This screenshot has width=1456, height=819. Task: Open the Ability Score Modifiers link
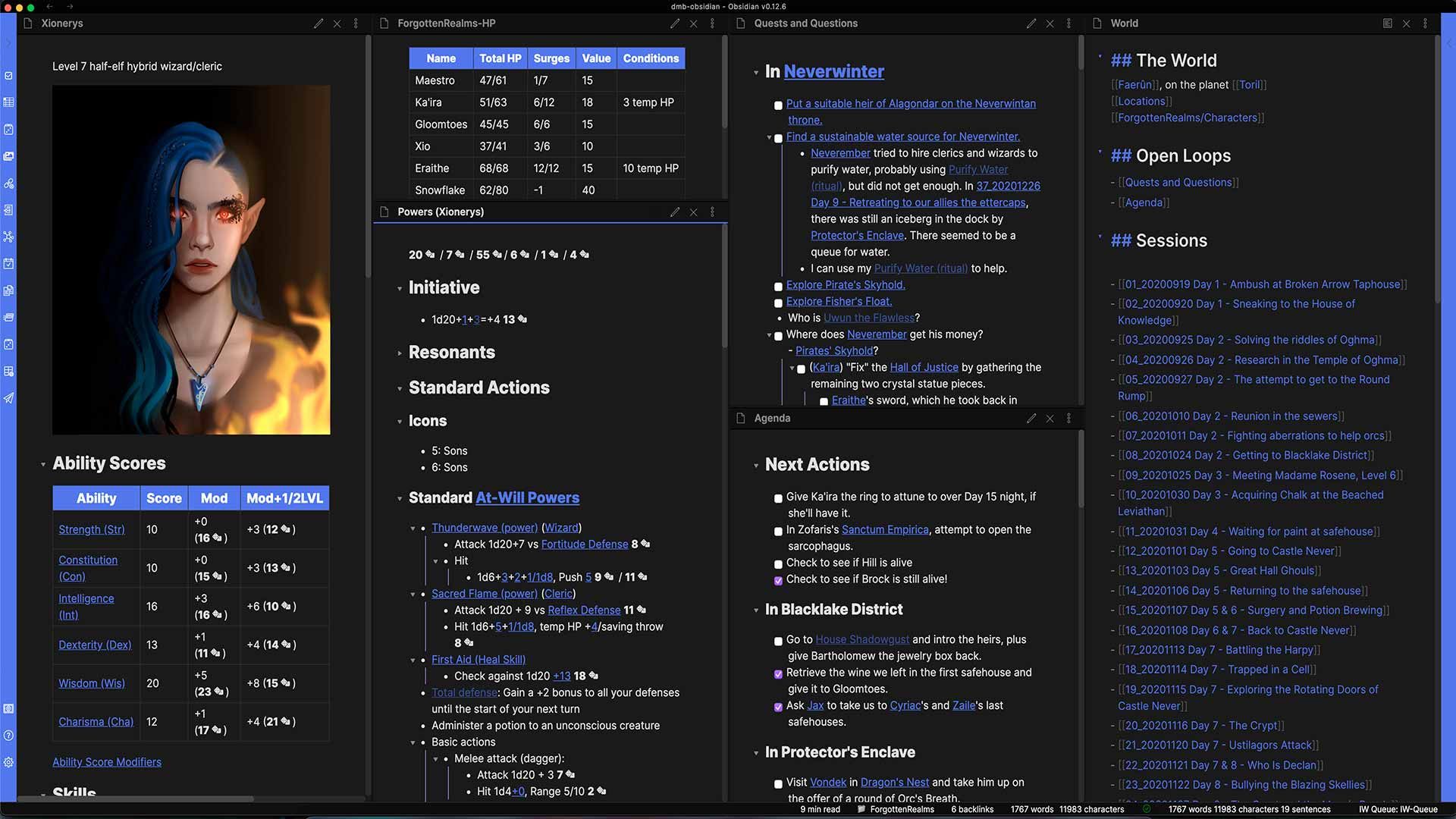point(107,762)
